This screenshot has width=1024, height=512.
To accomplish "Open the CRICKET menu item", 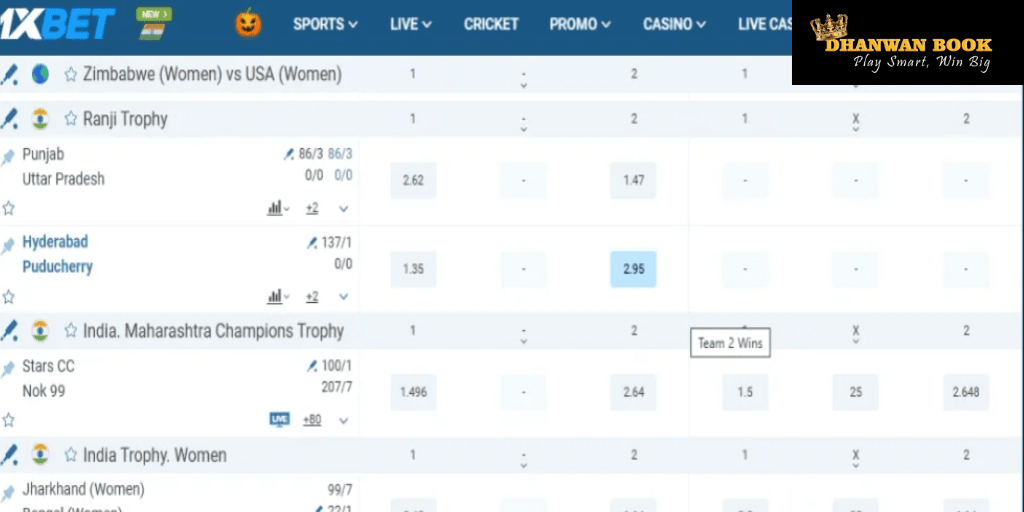I will click(x=491, y=24).
